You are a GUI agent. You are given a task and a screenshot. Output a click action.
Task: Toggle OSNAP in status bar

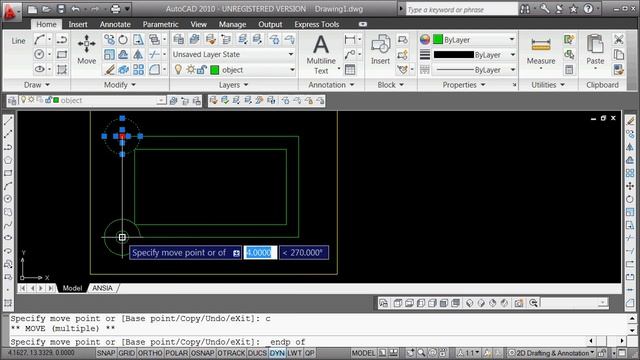pyautogui.click(x=203, y=353)
